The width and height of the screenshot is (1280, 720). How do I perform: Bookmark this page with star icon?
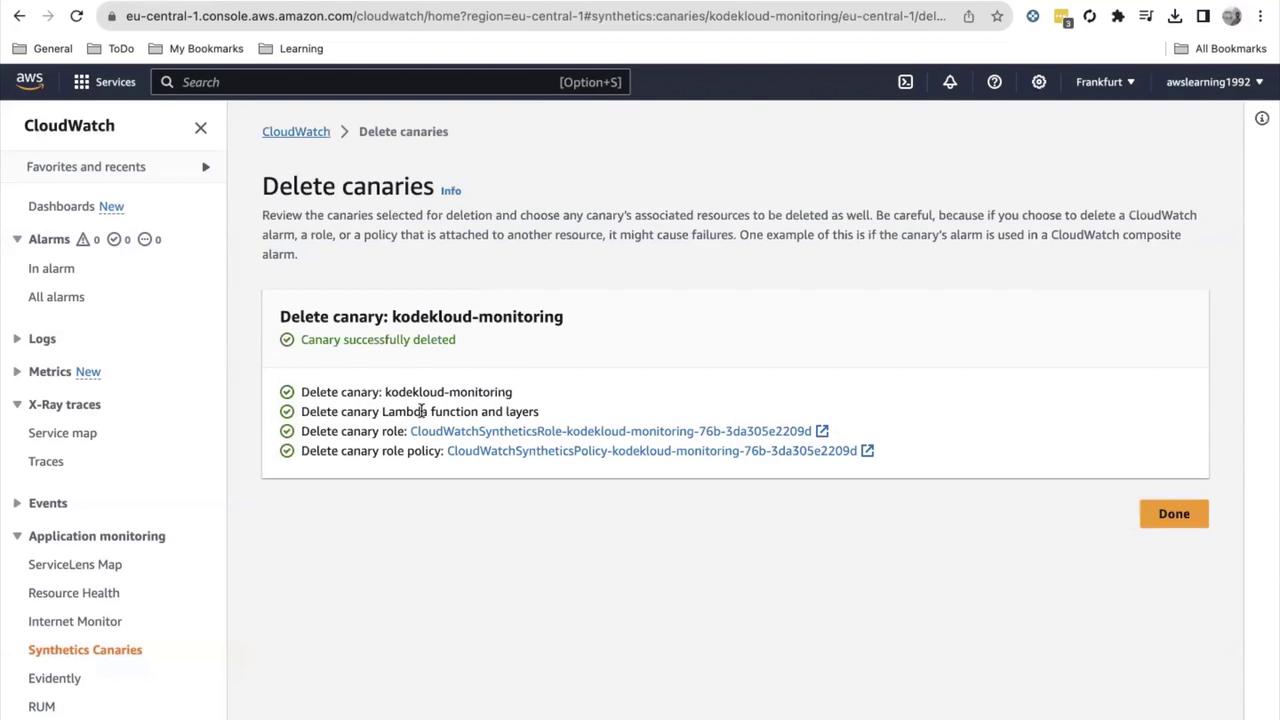click(997, 16)
